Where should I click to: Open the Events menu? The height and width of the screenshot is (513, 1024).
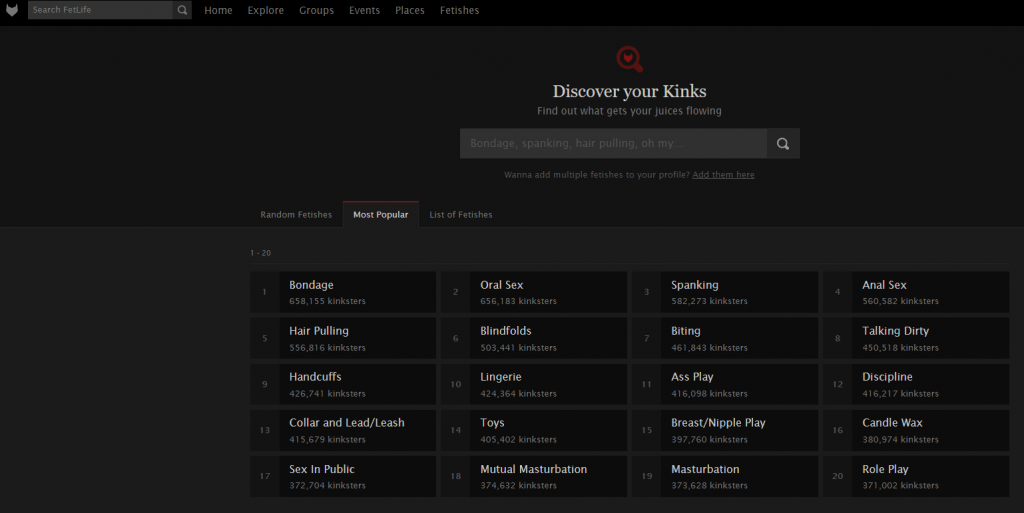364,10
